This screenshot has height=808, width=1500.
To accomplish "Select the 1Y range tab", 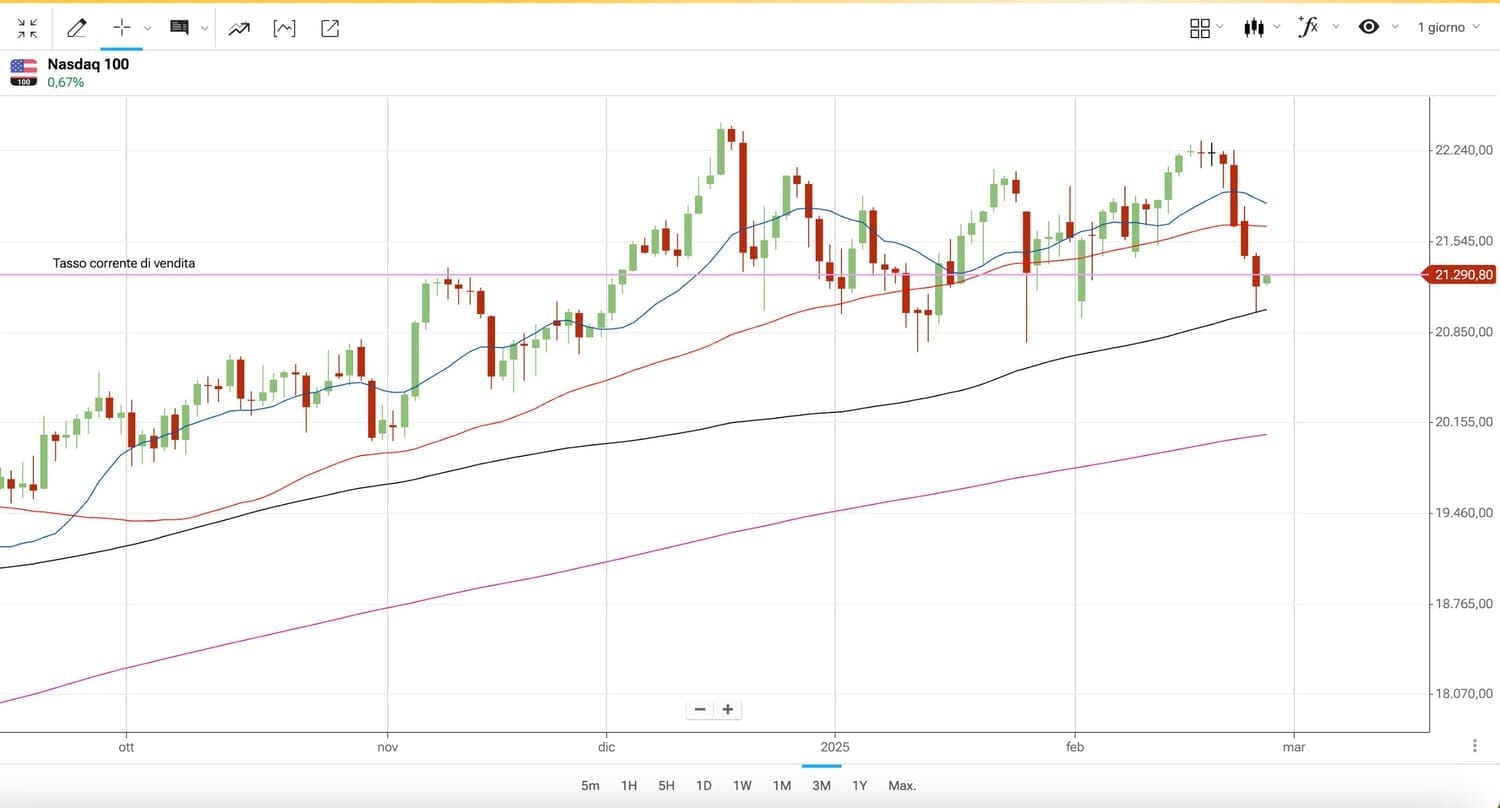I will (859, 785).
